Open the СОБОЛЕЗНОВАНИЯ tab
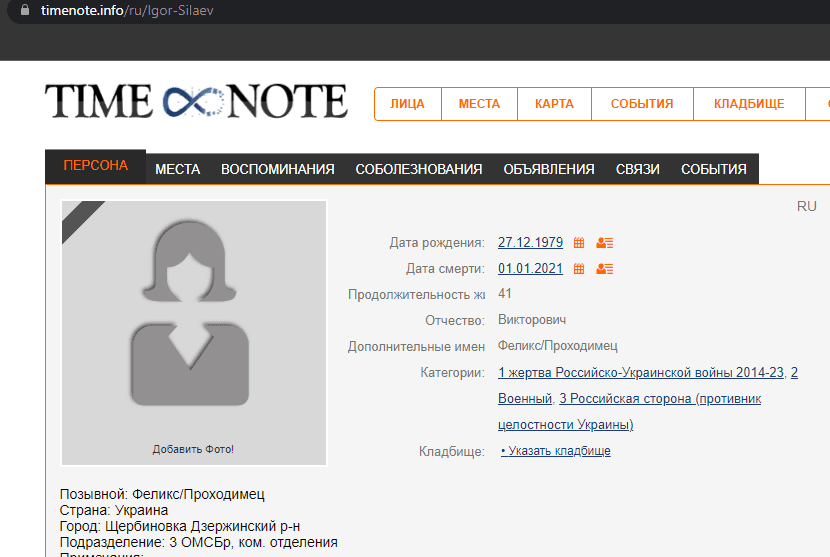830x557 pixels. coord(419,169)
